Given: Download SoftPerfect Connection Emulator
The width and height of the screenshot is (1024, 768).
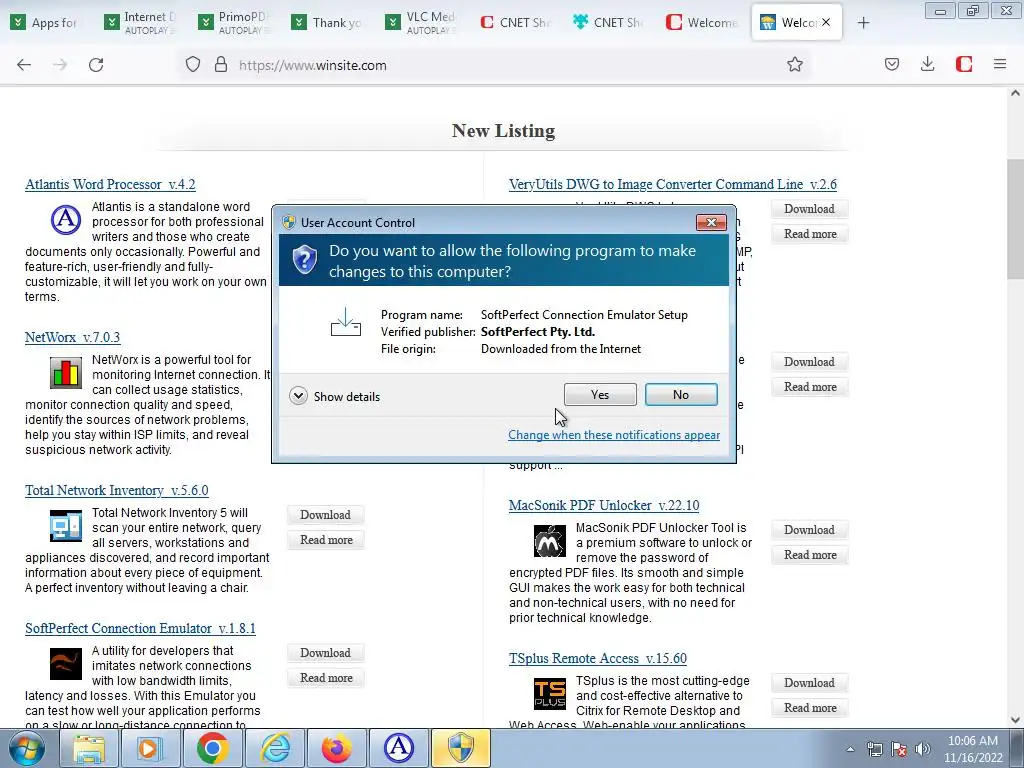Looking at the screenshot, I should 325,653.
